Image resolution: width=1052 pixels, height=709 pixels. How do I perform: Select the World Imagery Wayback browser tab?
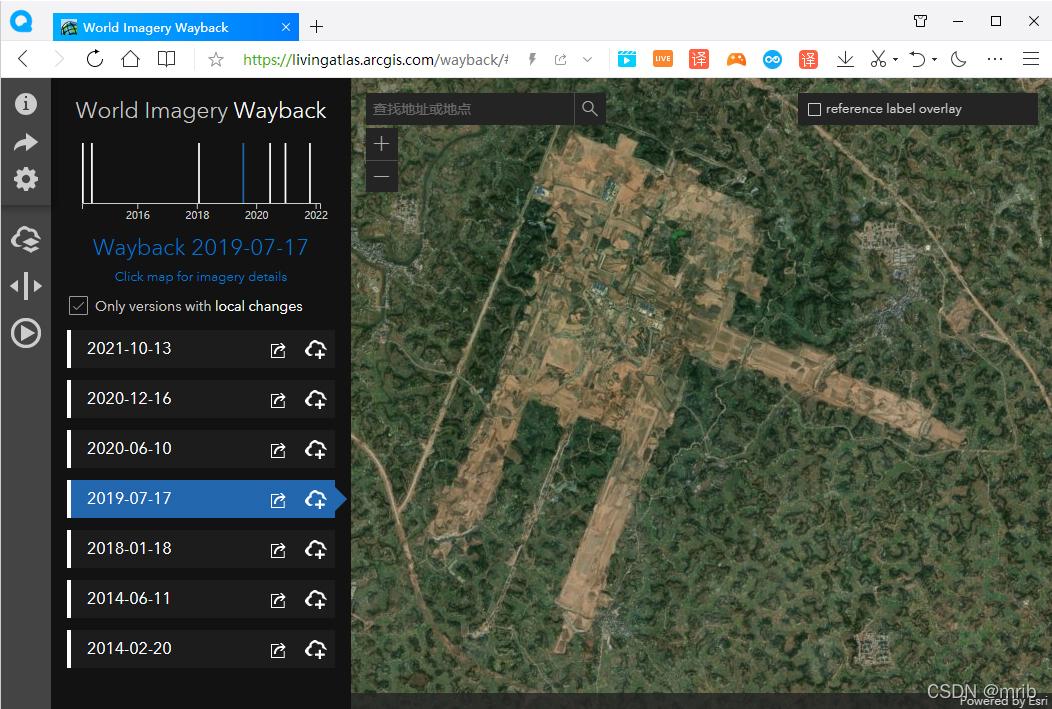click(x=176, y=27)
